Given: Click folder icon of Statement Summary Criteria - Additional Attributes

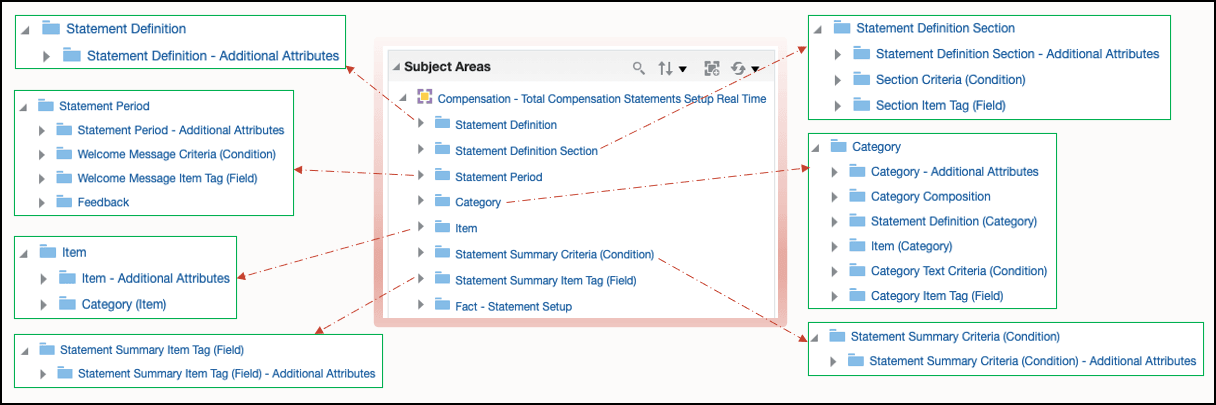Looking at the screenshot, I should point(856,361).
